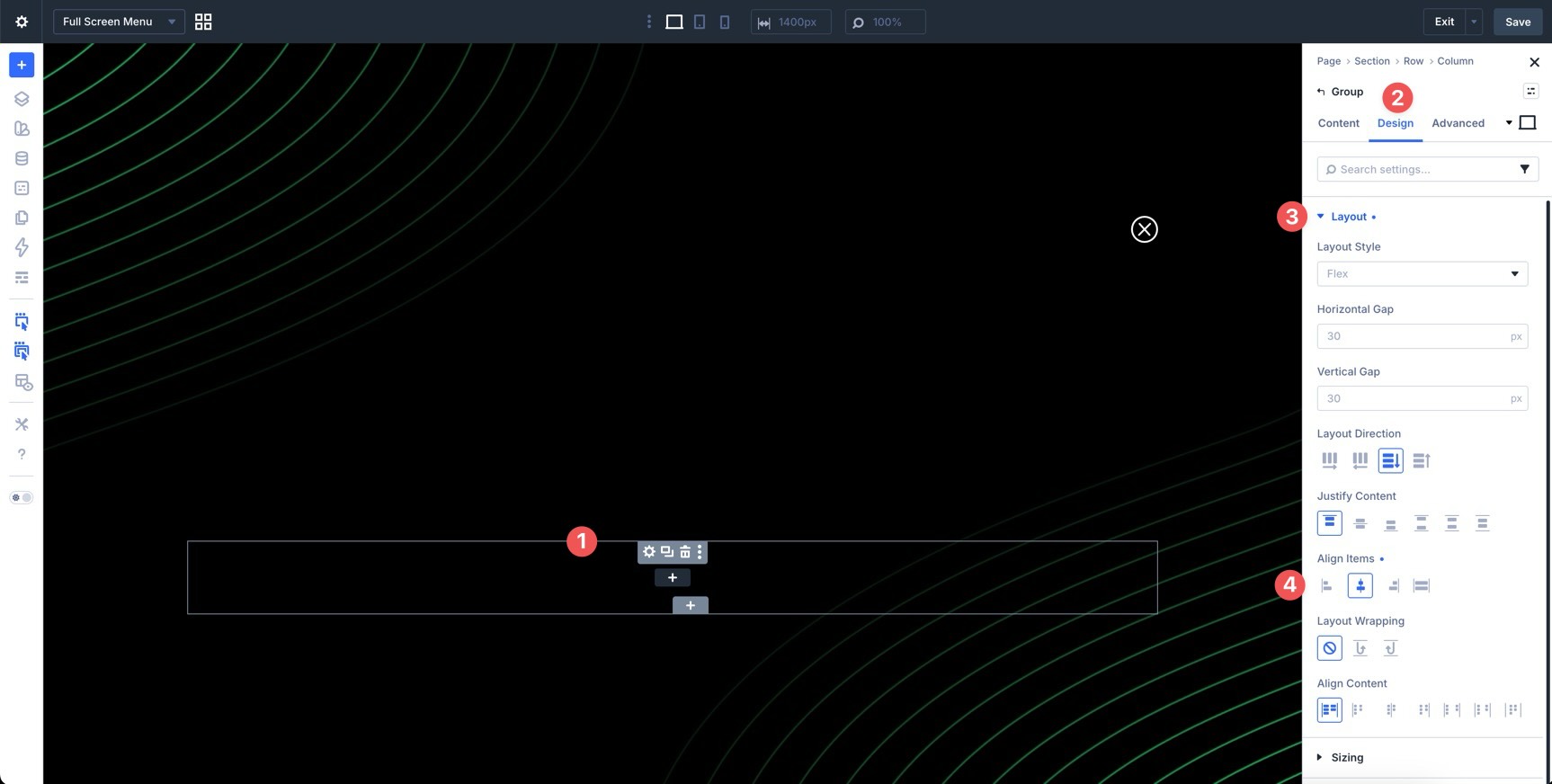Screen dimensions: 1552x784
Task: Switch to the Design tab
Action: 1396,123
